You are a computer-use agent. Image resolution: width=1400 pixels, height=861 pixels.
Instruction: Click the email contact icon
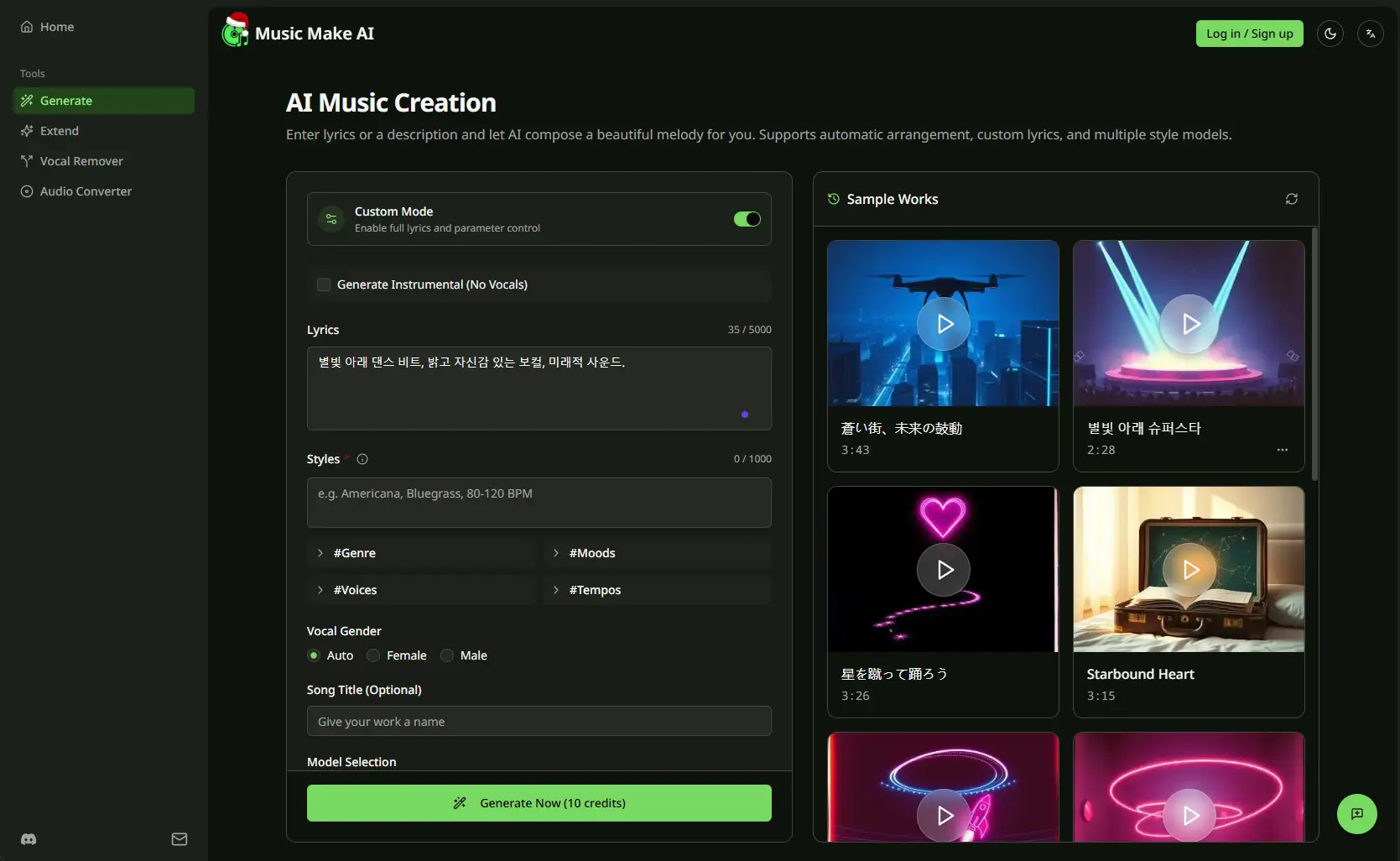[x=179, y=839]
